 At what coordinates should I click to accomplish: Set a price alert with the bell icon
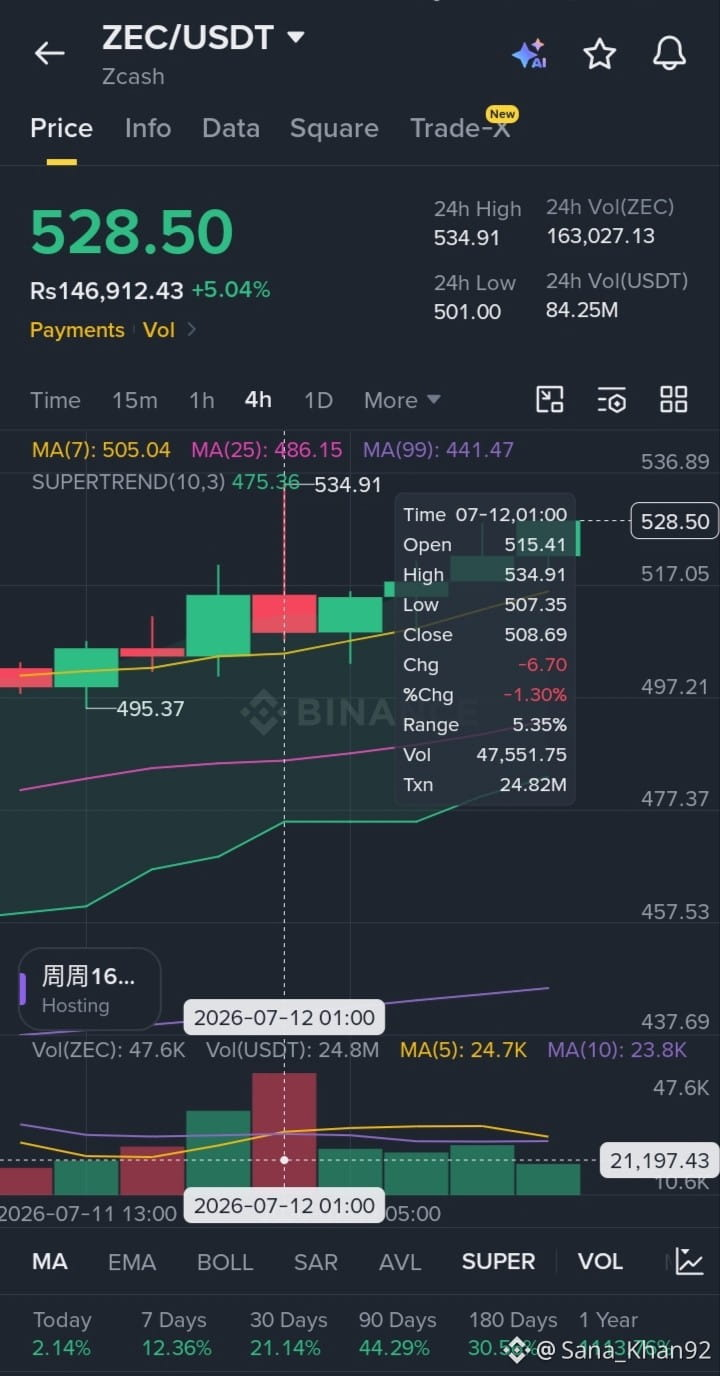pyautogui.click(x=669, y=54)
